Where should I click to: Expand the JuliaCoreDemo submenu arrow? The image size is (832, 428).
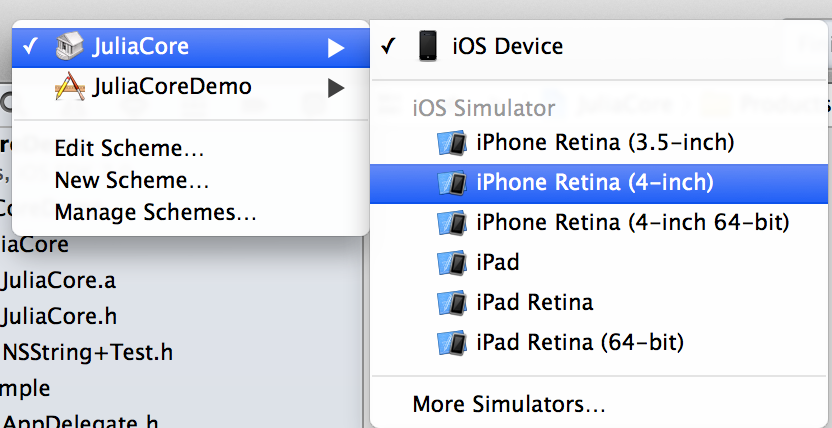(x=336, y=88)
